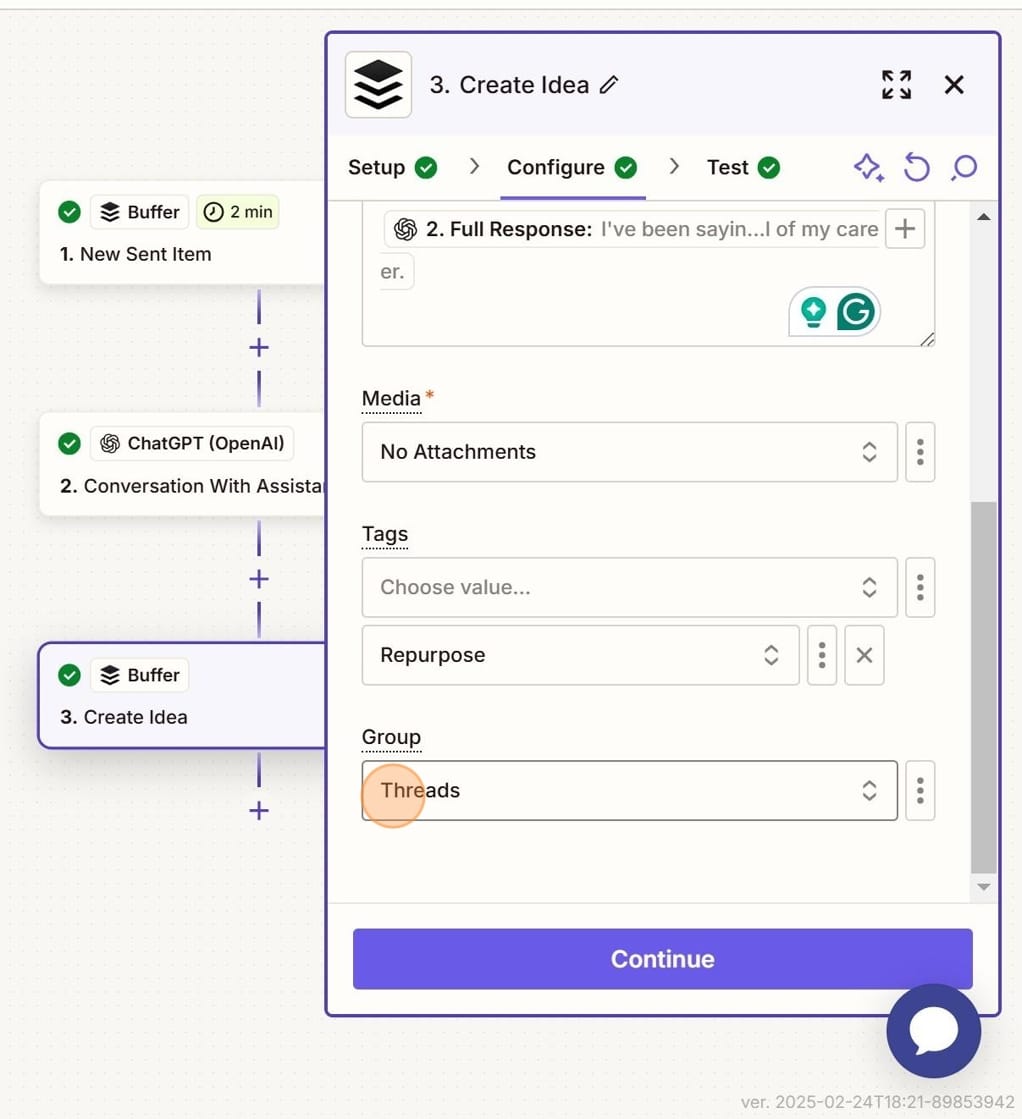The width and height of the screenshot is (1022, 1119).
Task: Open the search magnifier icon
Action: point(963,168)
